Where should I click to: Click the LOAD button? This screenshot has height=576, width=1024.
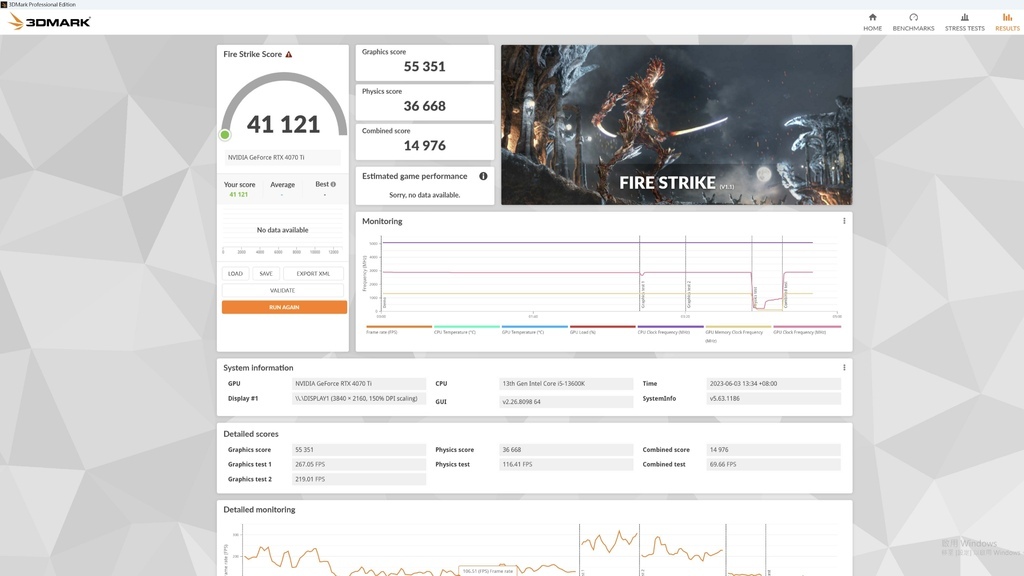[x=235, y=274]
